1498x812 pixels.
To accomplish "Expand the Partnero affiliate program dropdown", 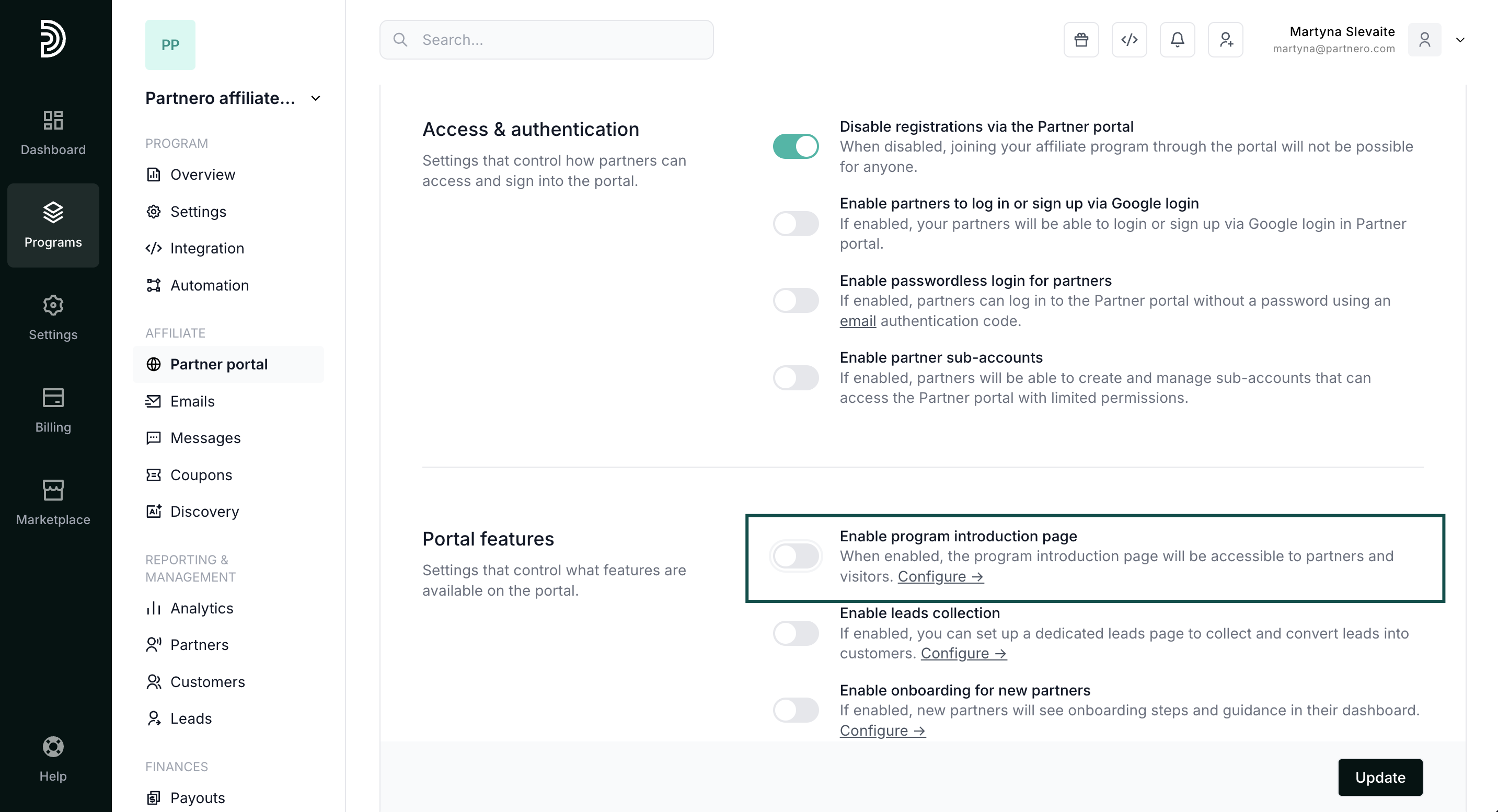I will (x=316, y=98).
